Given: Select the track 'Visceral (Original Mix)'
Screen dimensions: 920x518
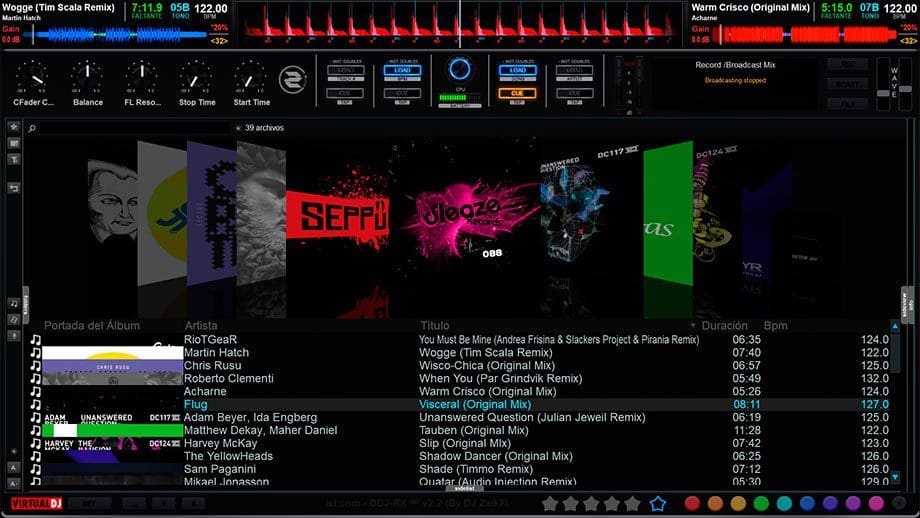Looking at the screenshot, I should pos(475,404).
